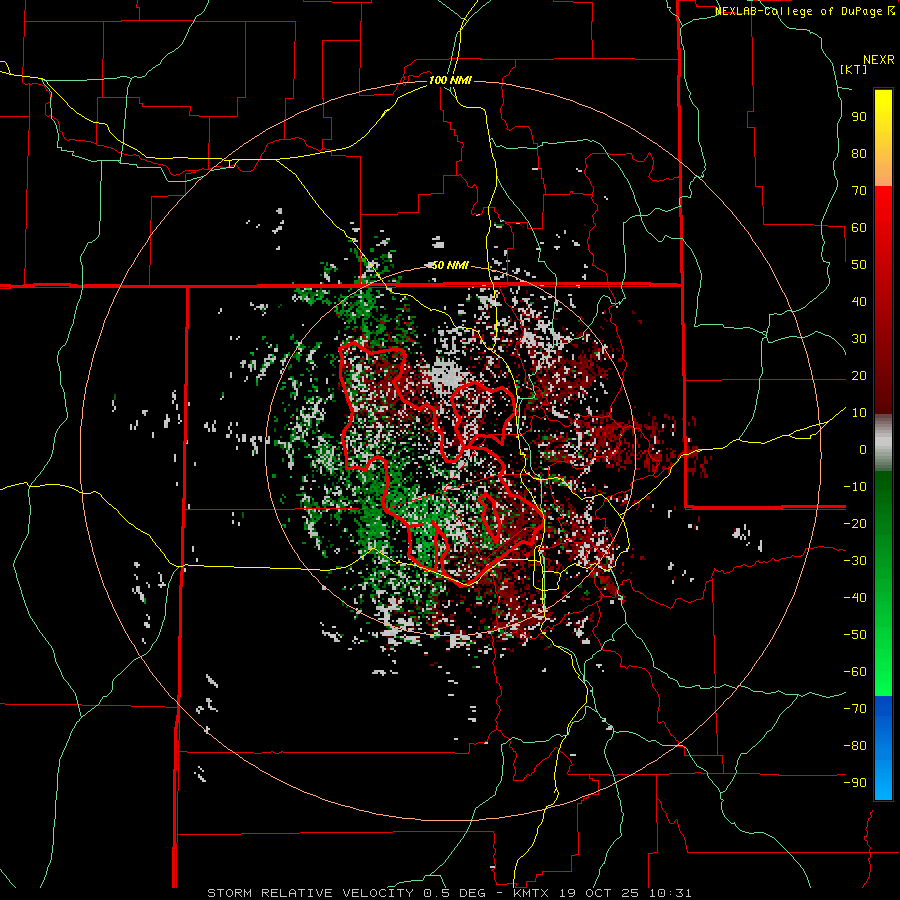Screen dimensions: 900x900
Task: Select the 0 value on the velocity scale
Action: tap(863, 450)
